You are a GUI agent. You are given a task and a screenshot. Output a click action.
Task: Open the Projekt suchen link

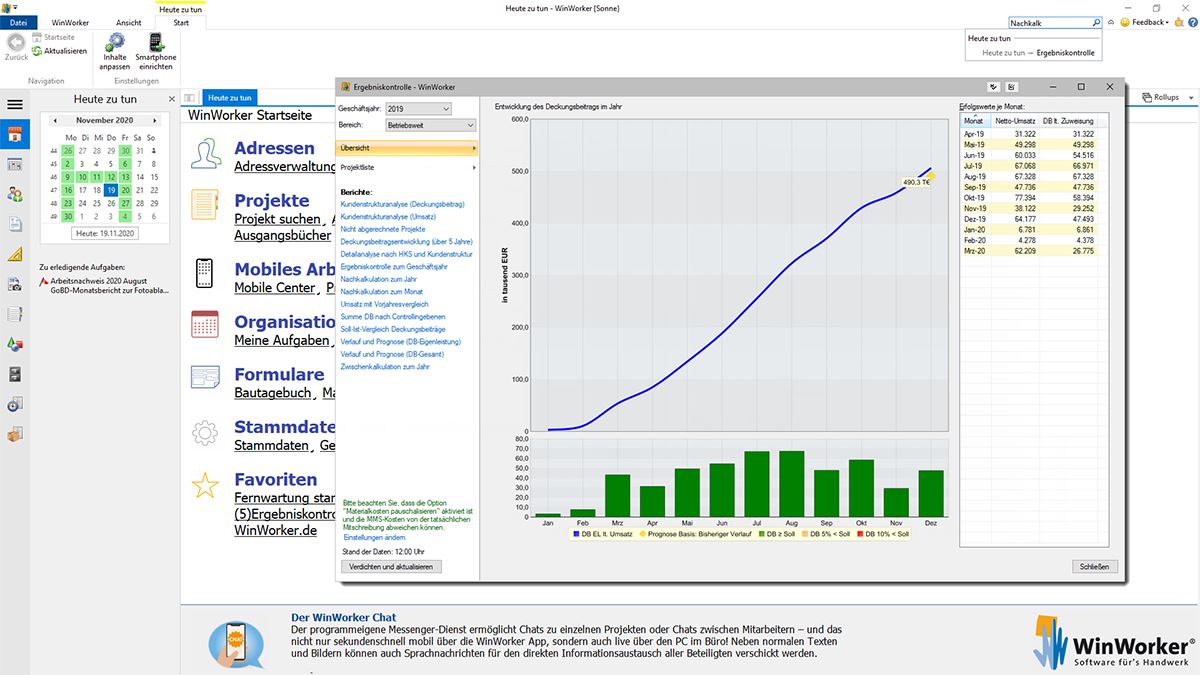pos(278,218)
